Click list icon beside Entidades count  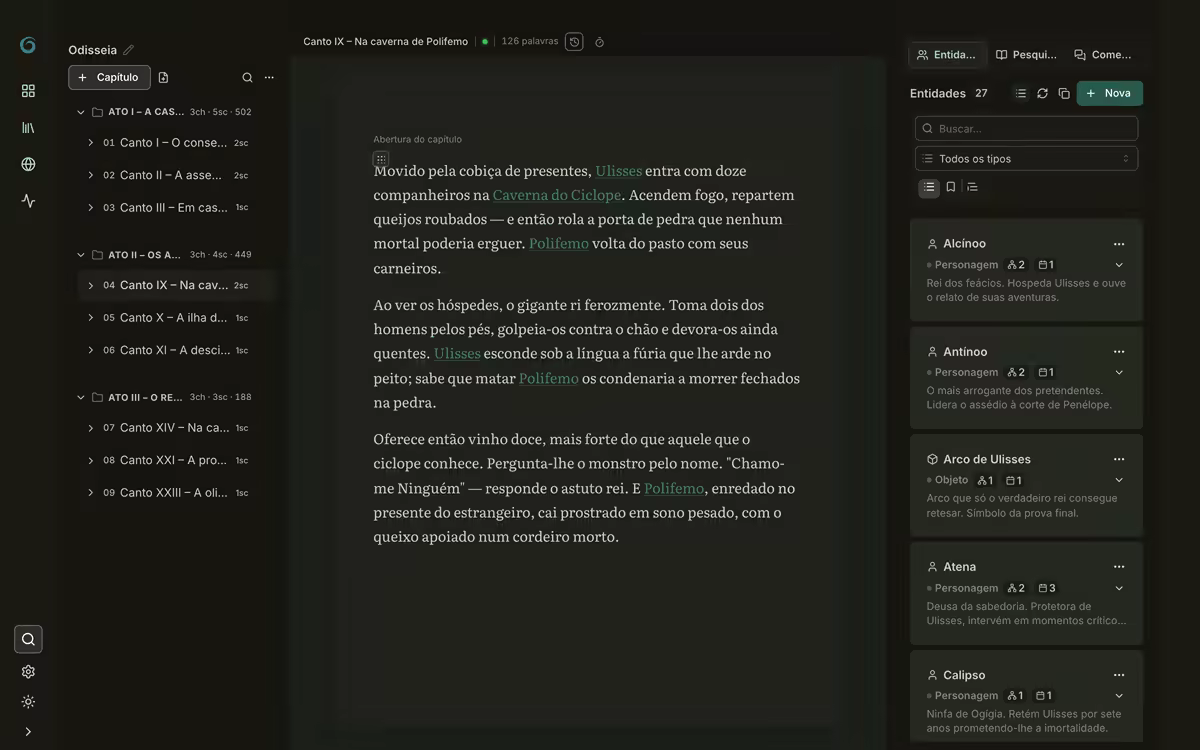coord(1021,93)
